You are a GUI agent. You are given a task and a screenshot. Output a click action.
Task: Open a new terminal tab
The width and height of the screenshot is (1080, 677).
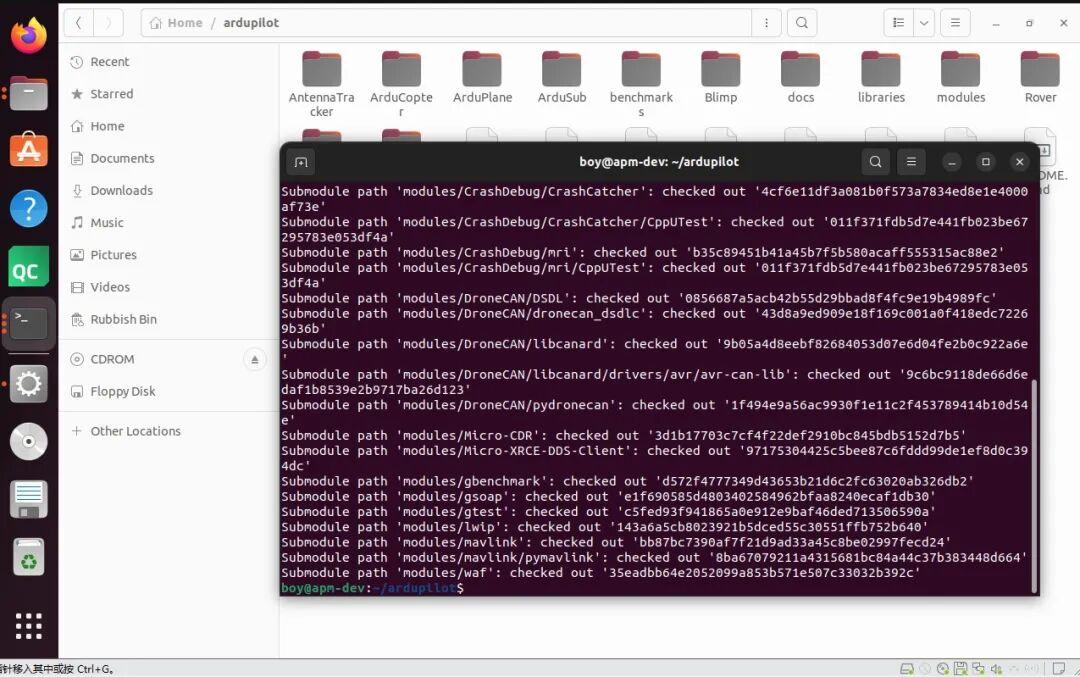pyautogui.click(x=301, y=162)
